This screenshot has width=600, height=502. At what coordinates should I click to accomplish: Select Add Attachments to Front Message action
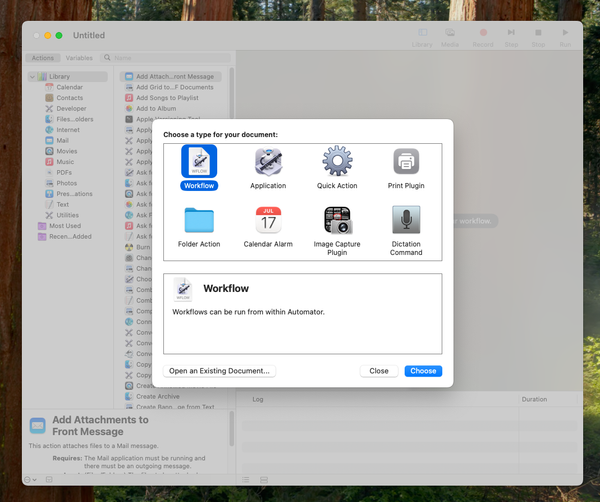(171, 77)
